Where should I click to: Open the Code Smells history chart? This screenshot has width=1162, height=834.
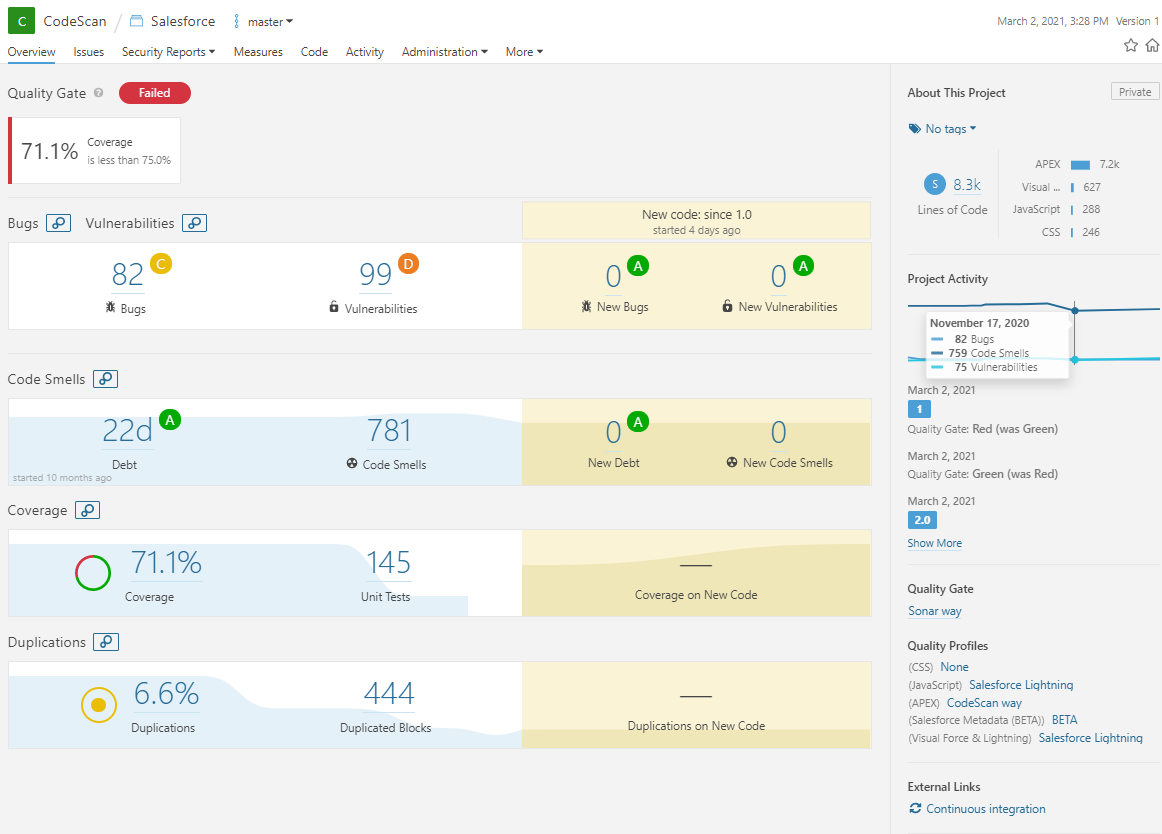(x=105, y=379)
